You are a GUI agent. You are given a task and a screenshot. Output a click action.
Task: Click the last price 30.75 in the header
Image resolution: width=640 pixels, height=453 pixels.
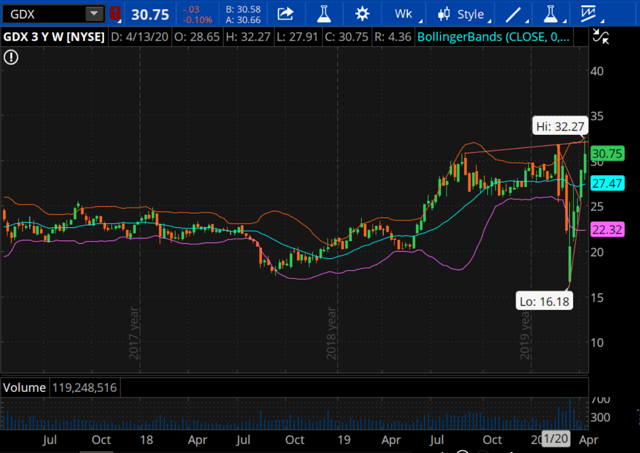150,15
